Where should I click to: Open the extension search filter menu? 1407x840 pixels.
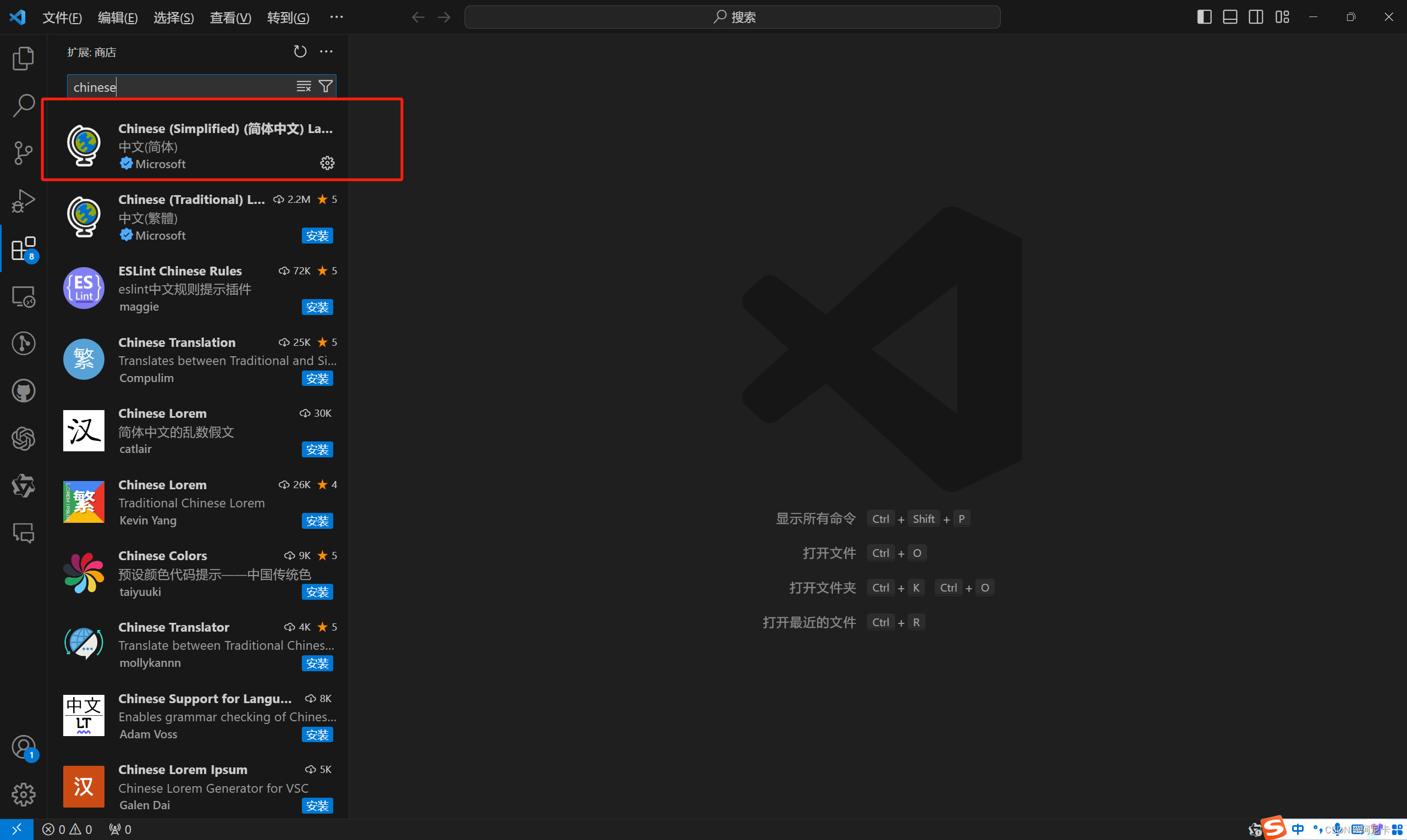(325, 86)
